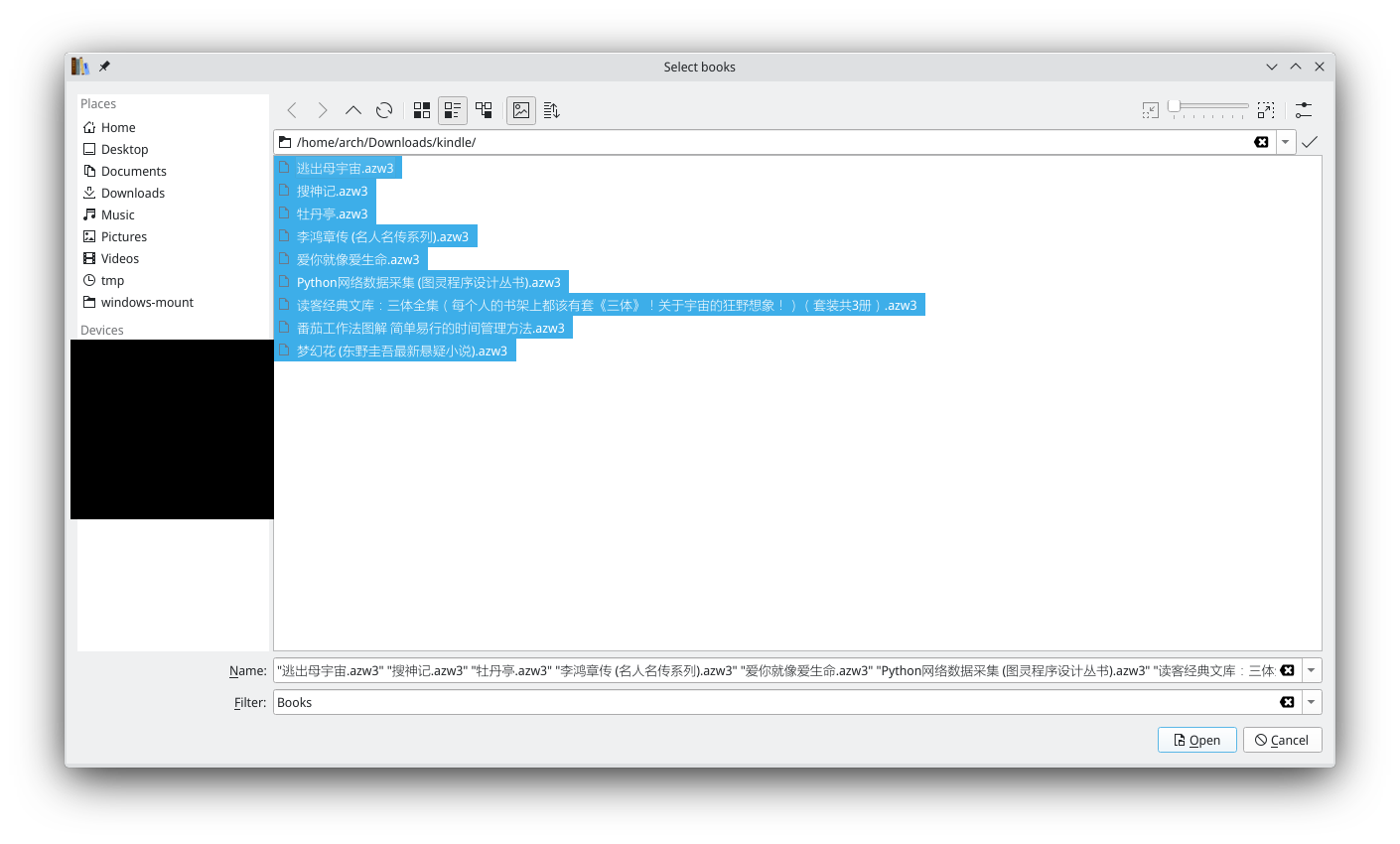
Task: Clear the Name field text
Action: pyautogui.click(x=1287, y=670)
